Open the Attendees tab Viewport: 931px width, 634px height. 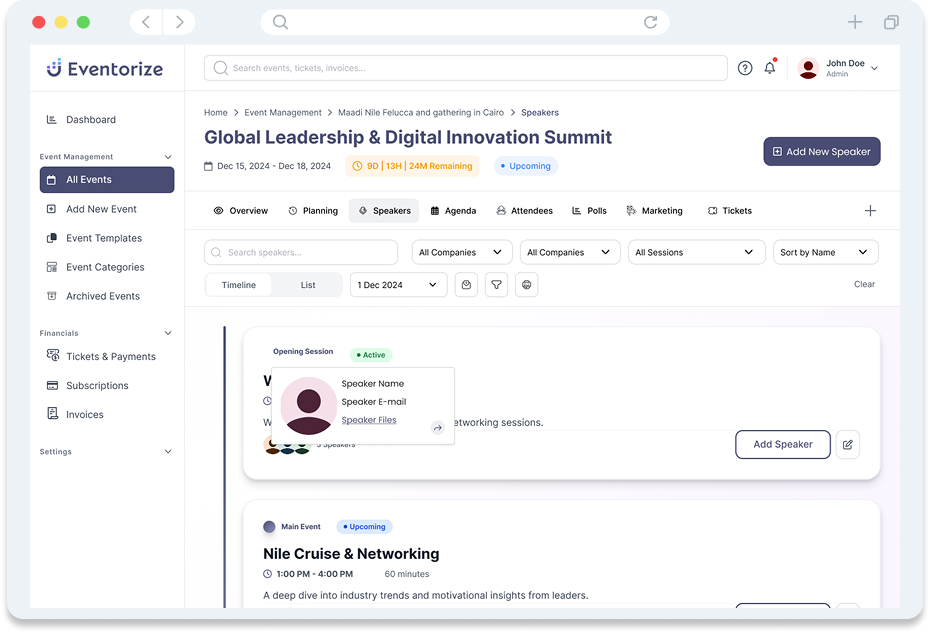pos(524,211)
